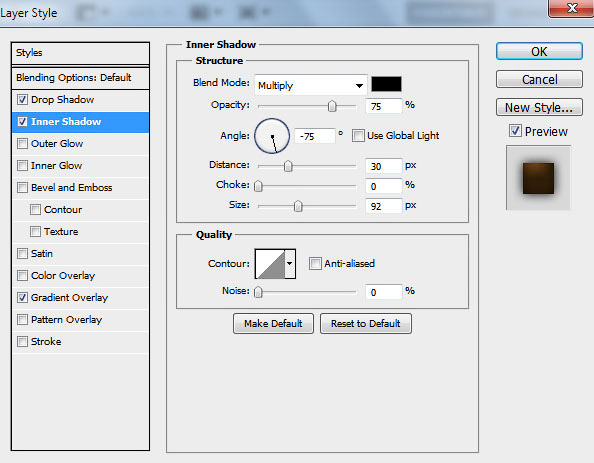This screenshot has width=594, height=463.
Task: Tick the Texture sub-option checkbox
Action: (x=35, y=232)
